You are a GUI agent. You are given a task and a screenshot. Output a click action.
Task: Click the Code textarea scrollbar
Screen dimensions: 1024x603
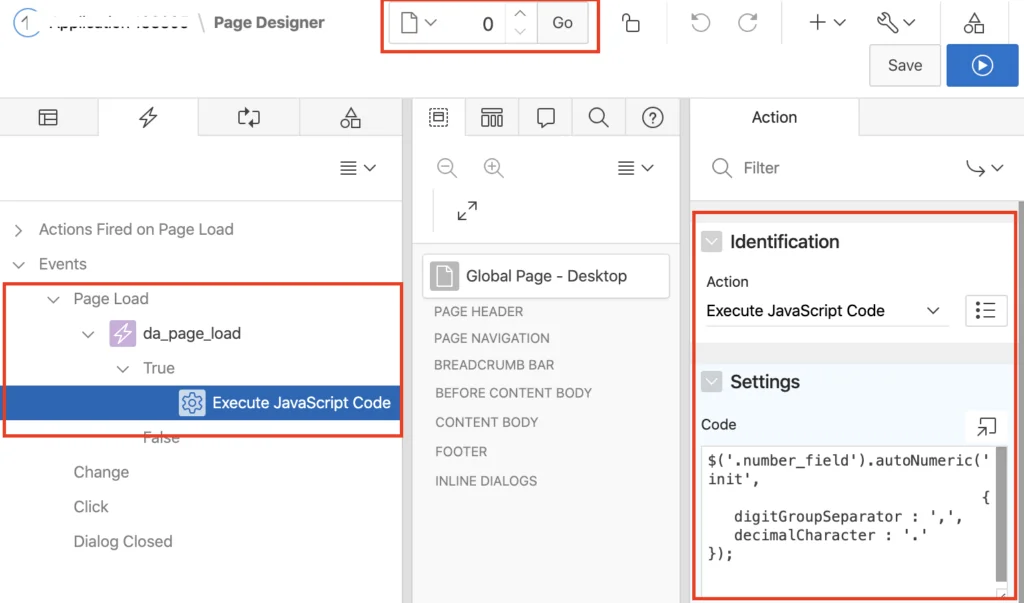coord(1001,514)
